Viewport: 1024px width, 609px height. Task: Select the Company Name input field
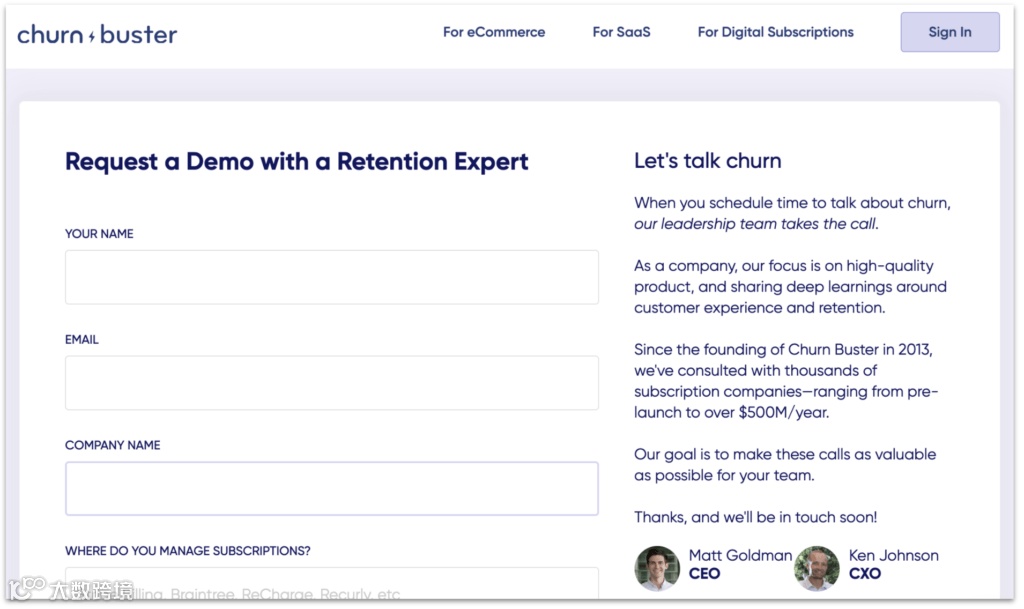pos(331,489)
